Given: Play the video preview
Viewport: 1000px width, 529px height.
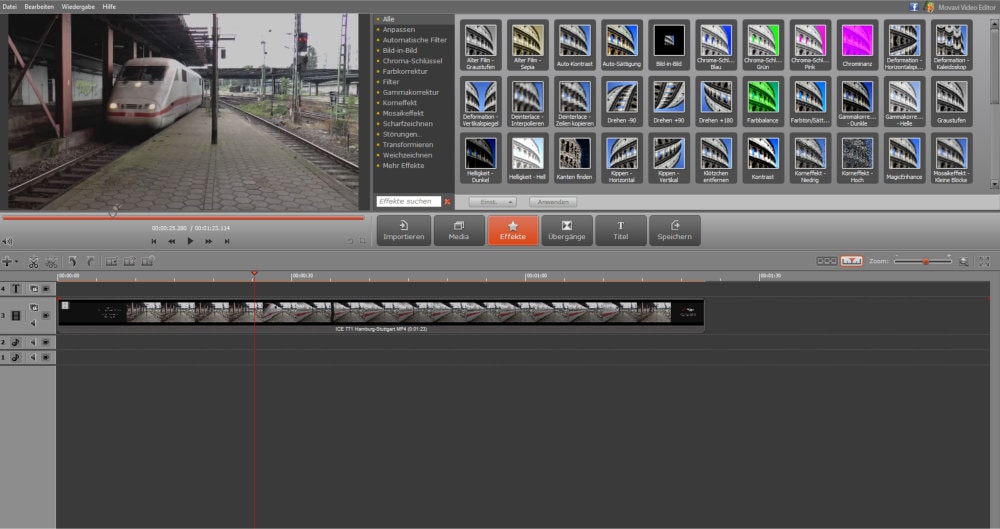Looking at the screenshot, I should point(190,241).
